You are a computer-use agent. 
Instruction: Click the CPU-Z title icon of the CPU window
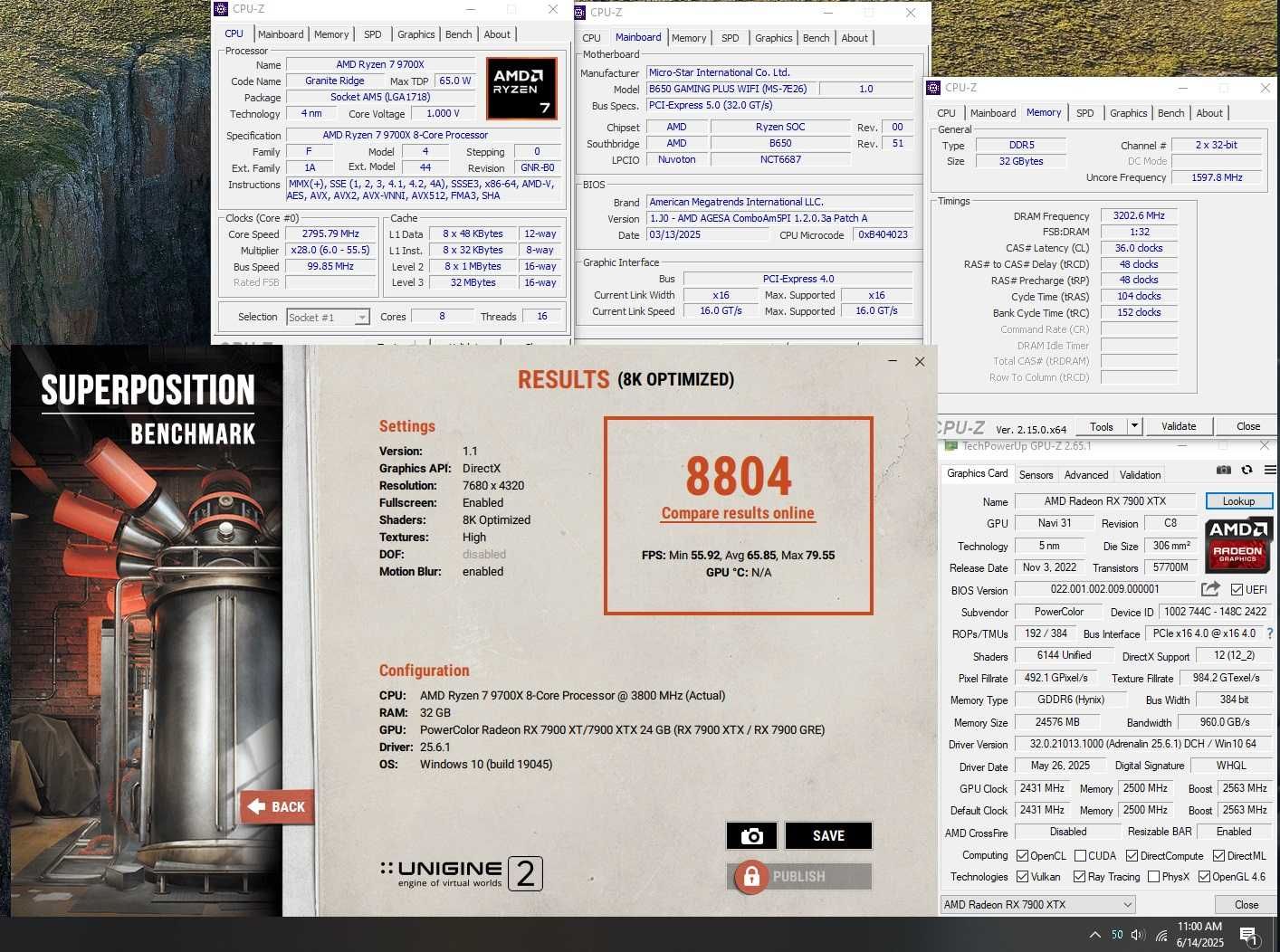pyautogui.click(x=221, y=9)
